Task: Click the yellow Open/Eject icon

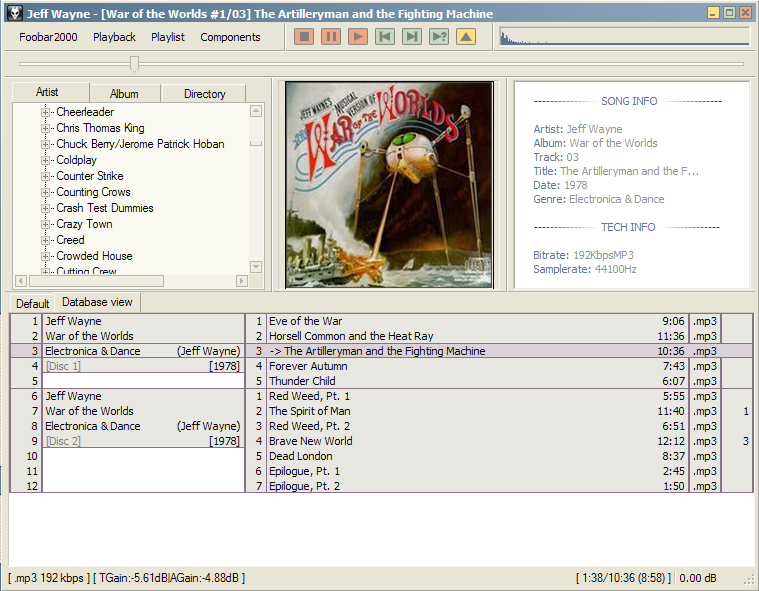Action: 466,37
